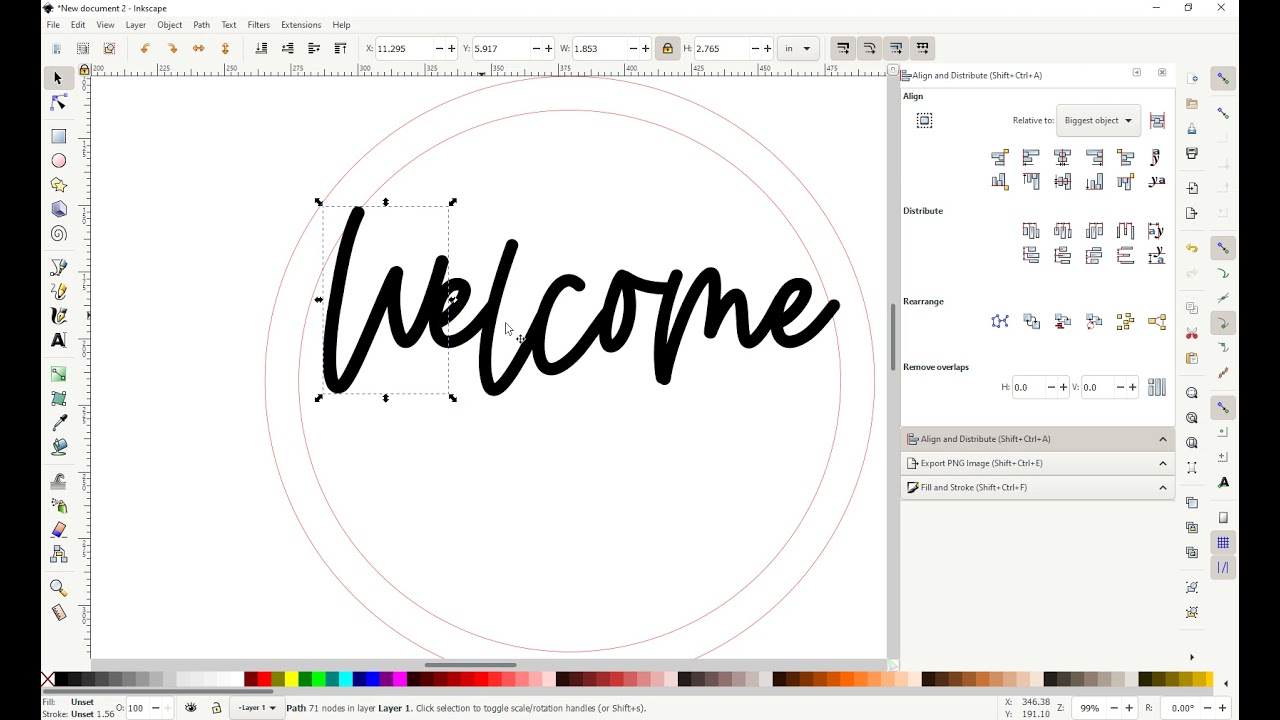Toggle scale stroke width with object
Viewport: 1280px width, 720px height.
point(843,48)
